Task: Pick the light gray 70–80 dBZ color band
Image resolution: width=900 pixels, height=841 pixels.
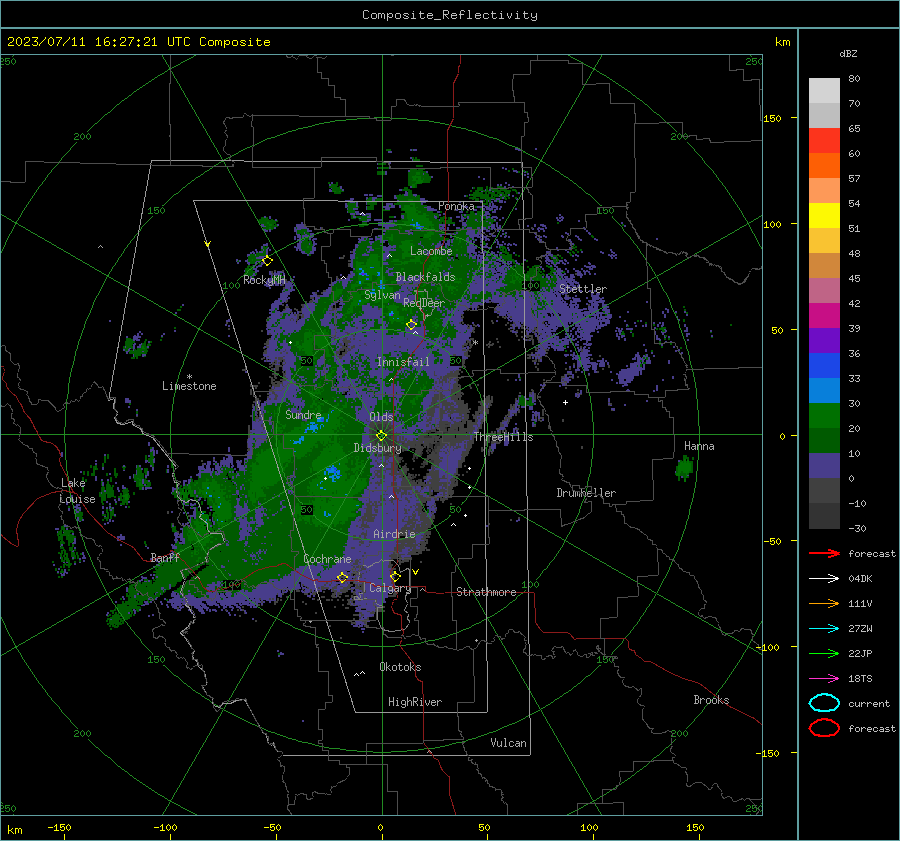Action: click(x=824, y=90)
